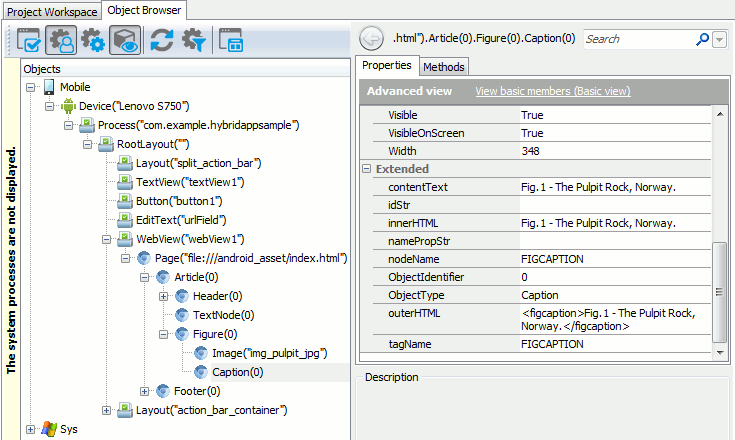Click View basic members link
The height and width of the screenshot is (440, 735).
click(552, 91)
